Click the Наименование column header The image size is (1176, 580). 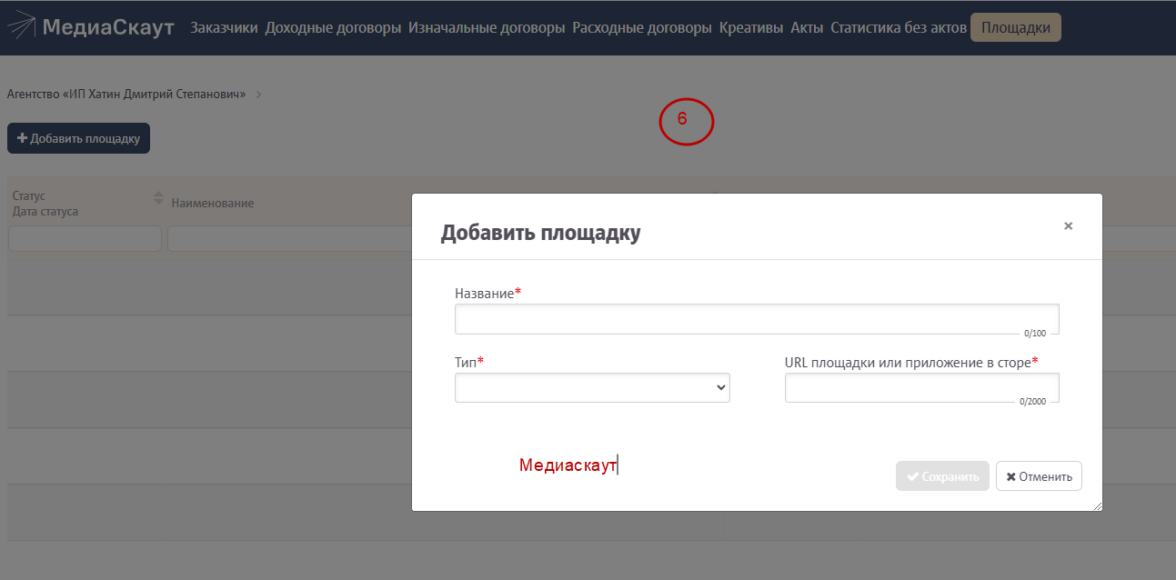212,203
